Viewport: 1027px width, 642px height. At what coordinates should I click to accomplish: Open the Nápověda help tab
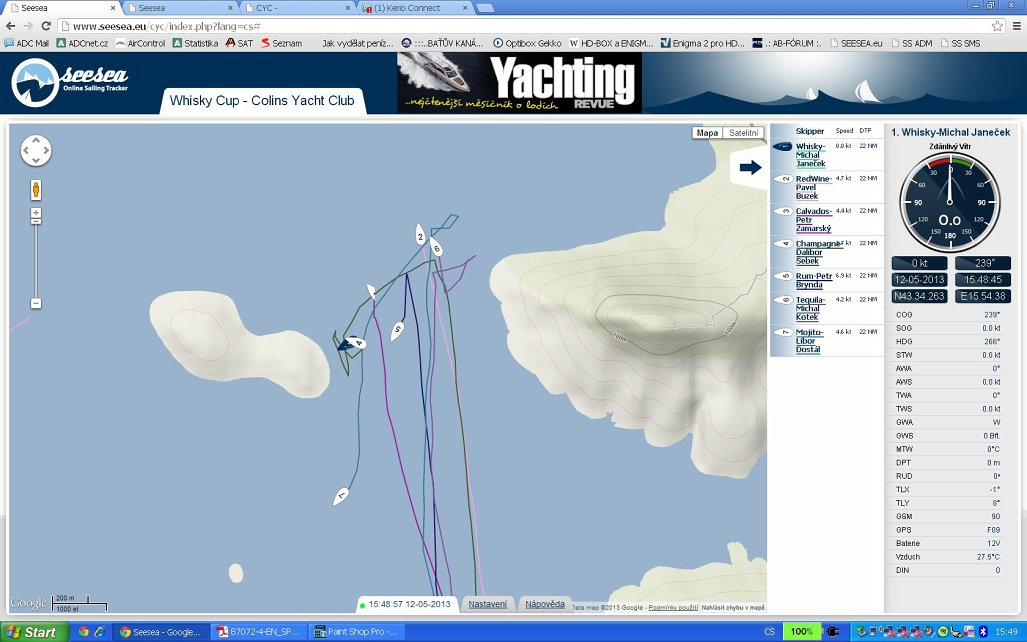[545, 604]
